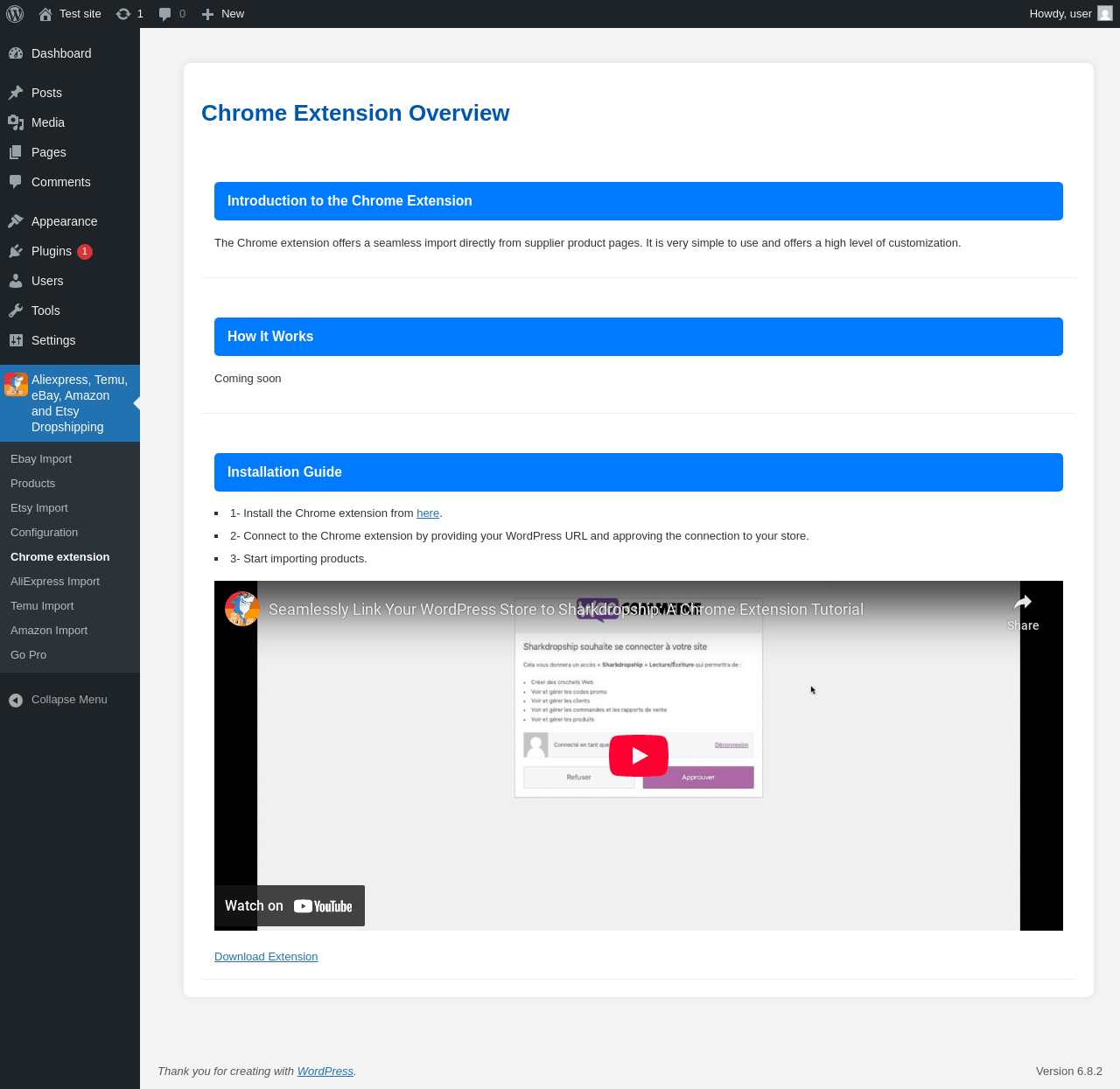Click the Collapse Menu arrow icon
Viewport: 1120px width, 1089px height.
(x=16, y=700)
